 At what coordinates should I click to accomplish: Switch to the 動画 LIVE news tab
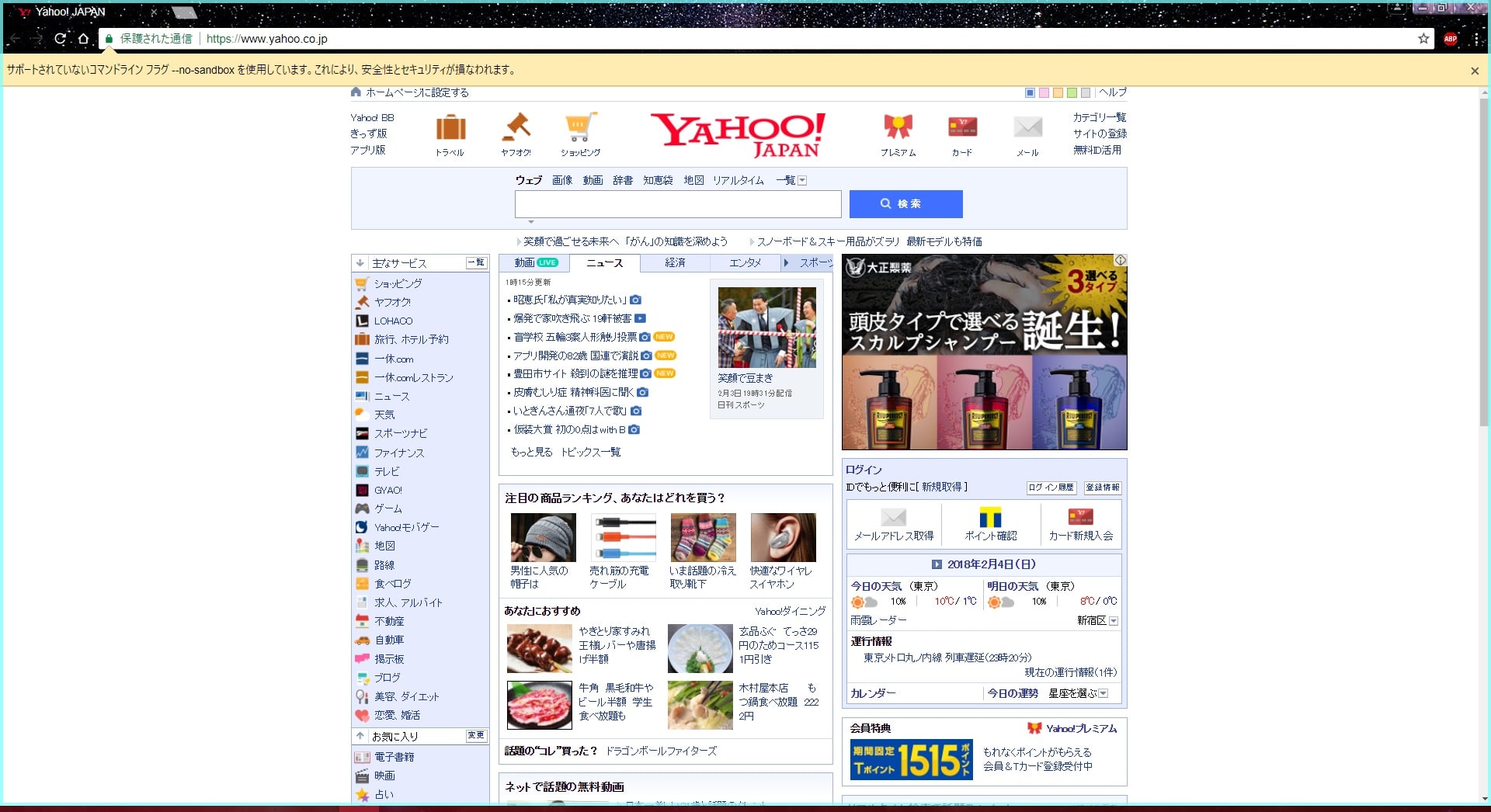click(x=535, y=263)
